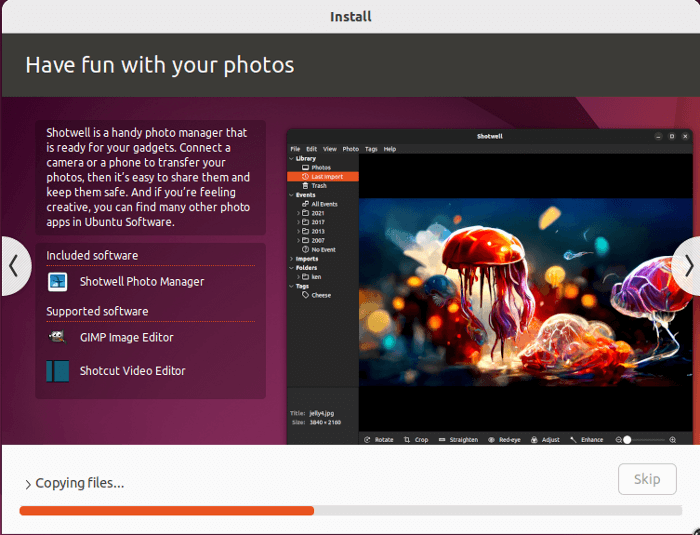Advance to the next installer slide
Viewport: 700px width, 535px height.
coord(687,266)
